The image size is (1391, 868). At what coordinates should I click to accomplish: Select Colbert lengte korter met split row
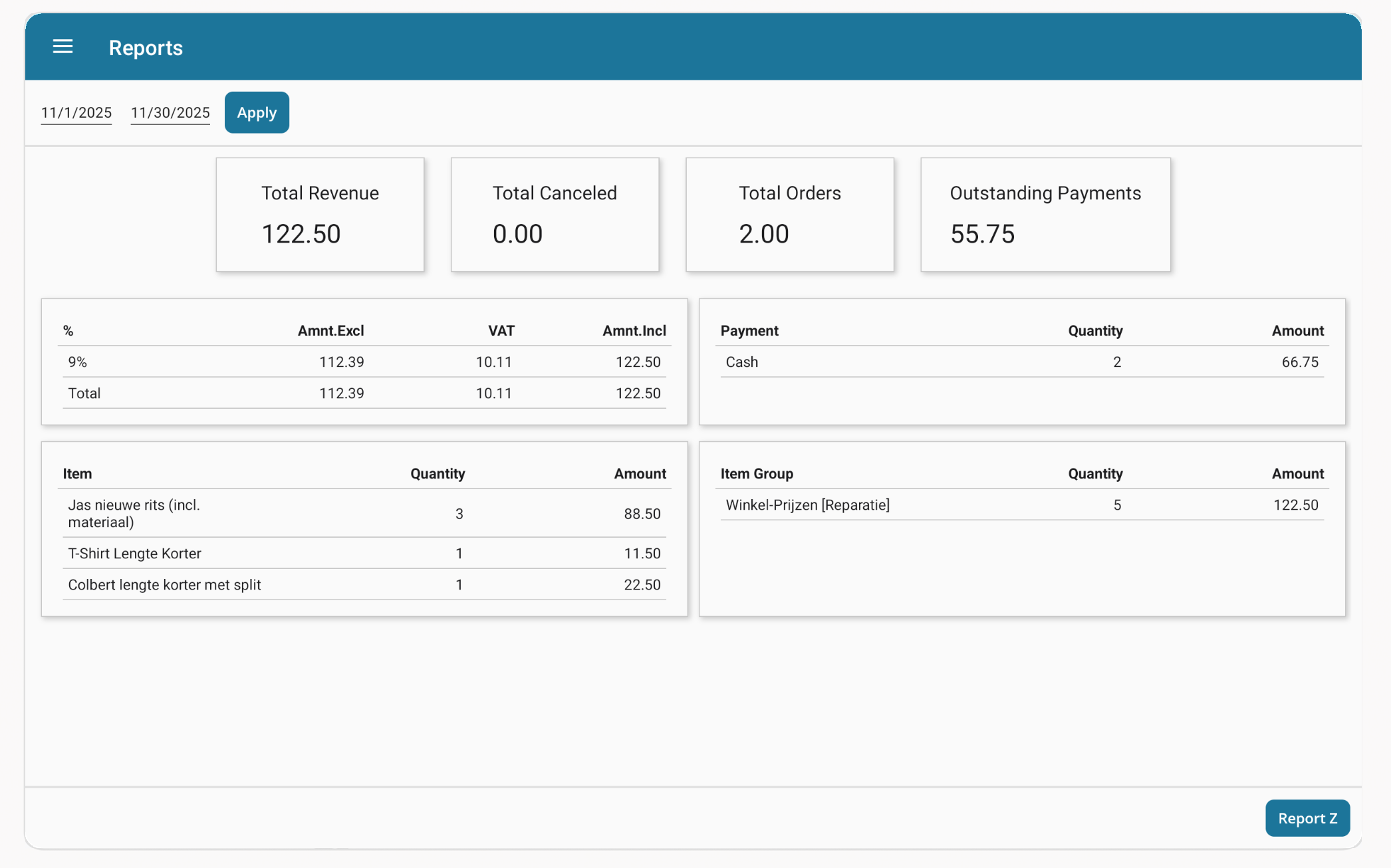pyautogui.click(x=364, y=584)
